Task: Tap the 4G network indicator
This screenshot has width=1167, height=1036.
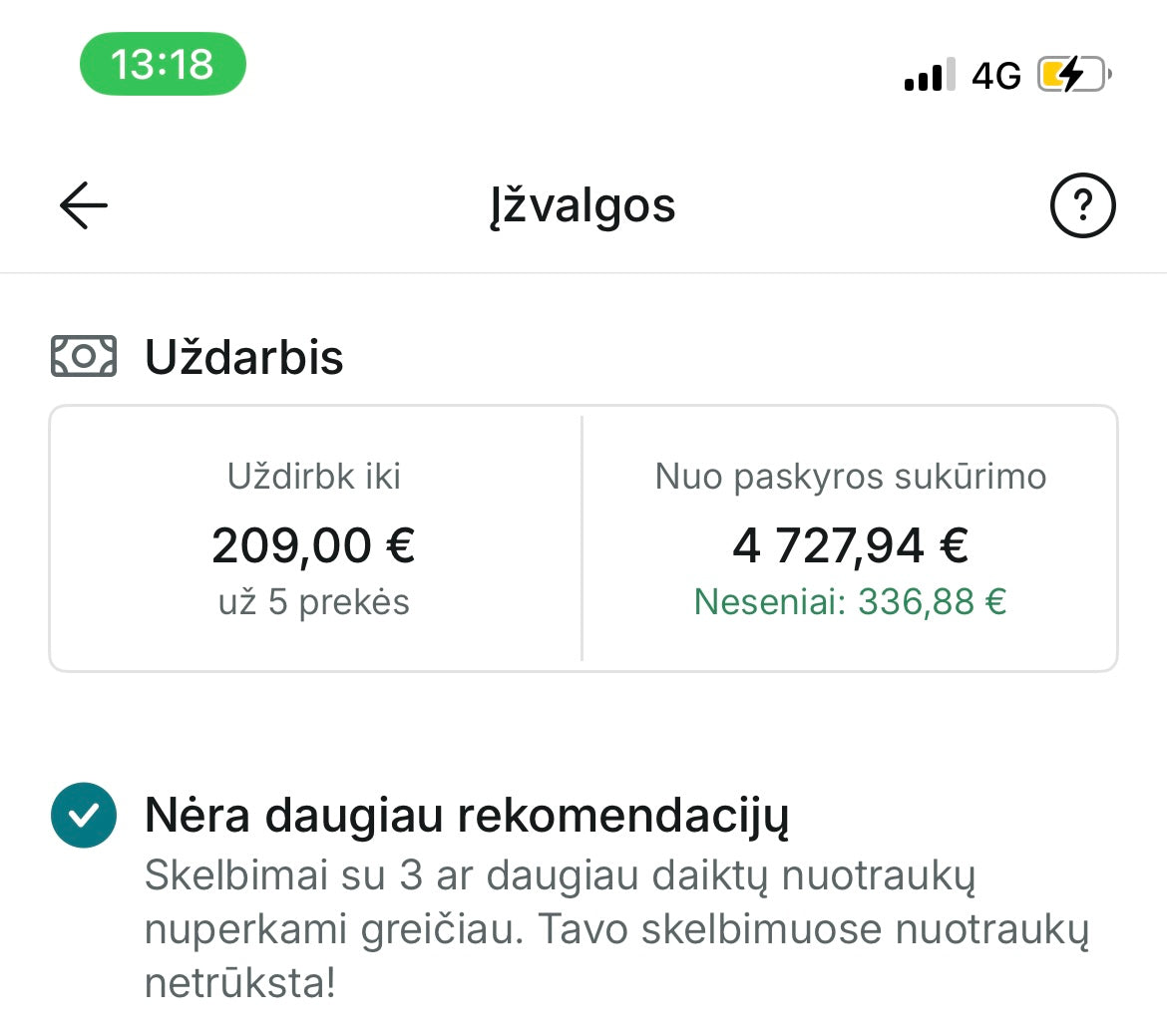Action: pyautogui.click(x=996, y=76)
